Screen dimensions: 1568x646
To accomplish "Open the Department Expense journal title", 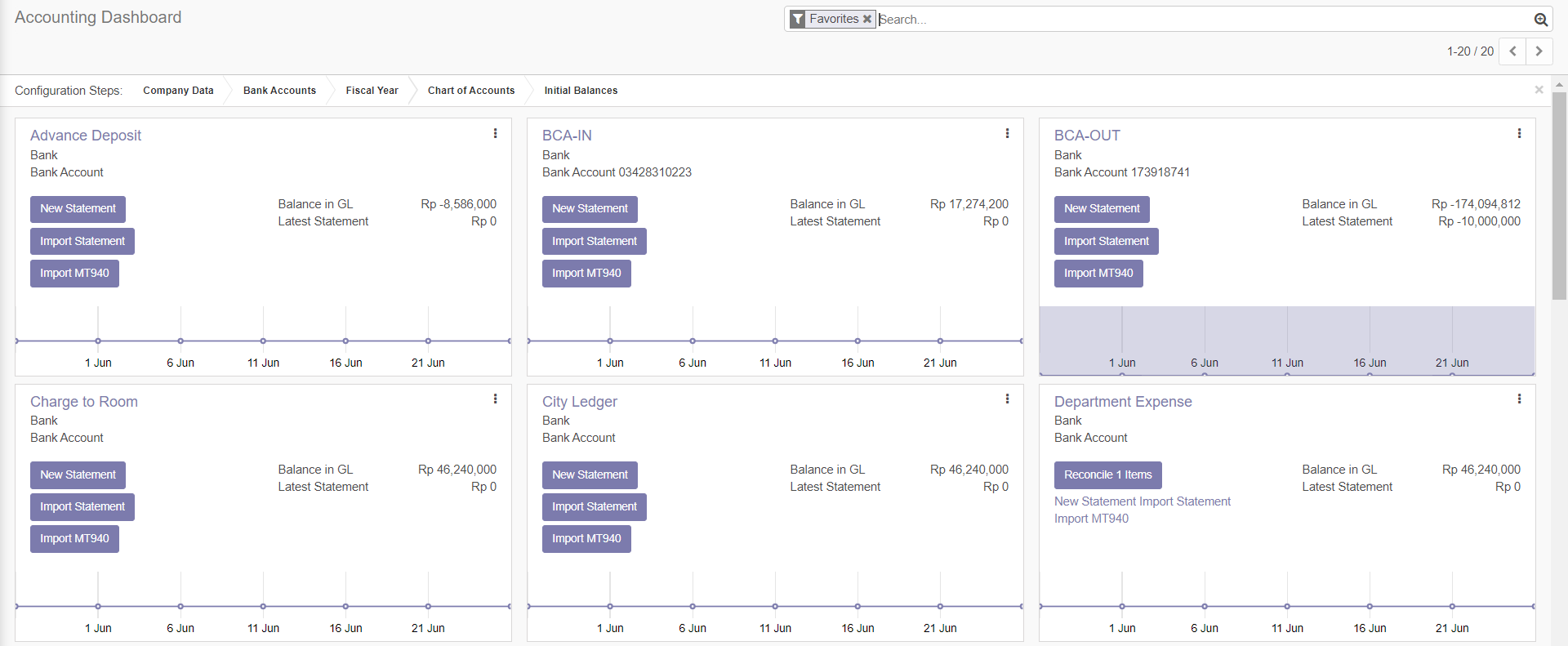I will tap(1123, 402).
